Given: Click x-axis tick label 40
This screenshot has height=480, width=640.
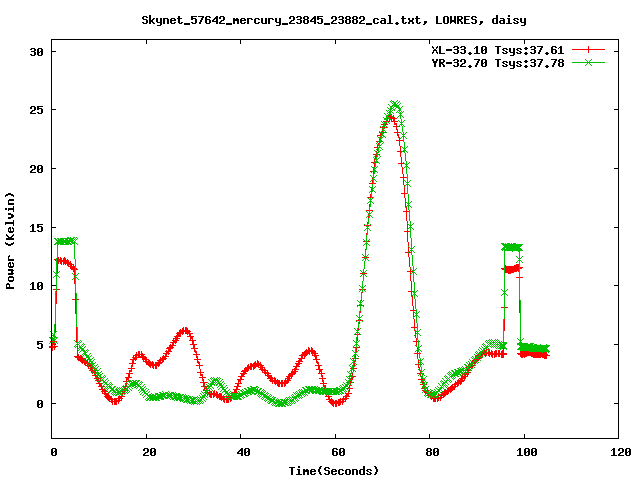Looking at the screenshot, I should [243, 452].
